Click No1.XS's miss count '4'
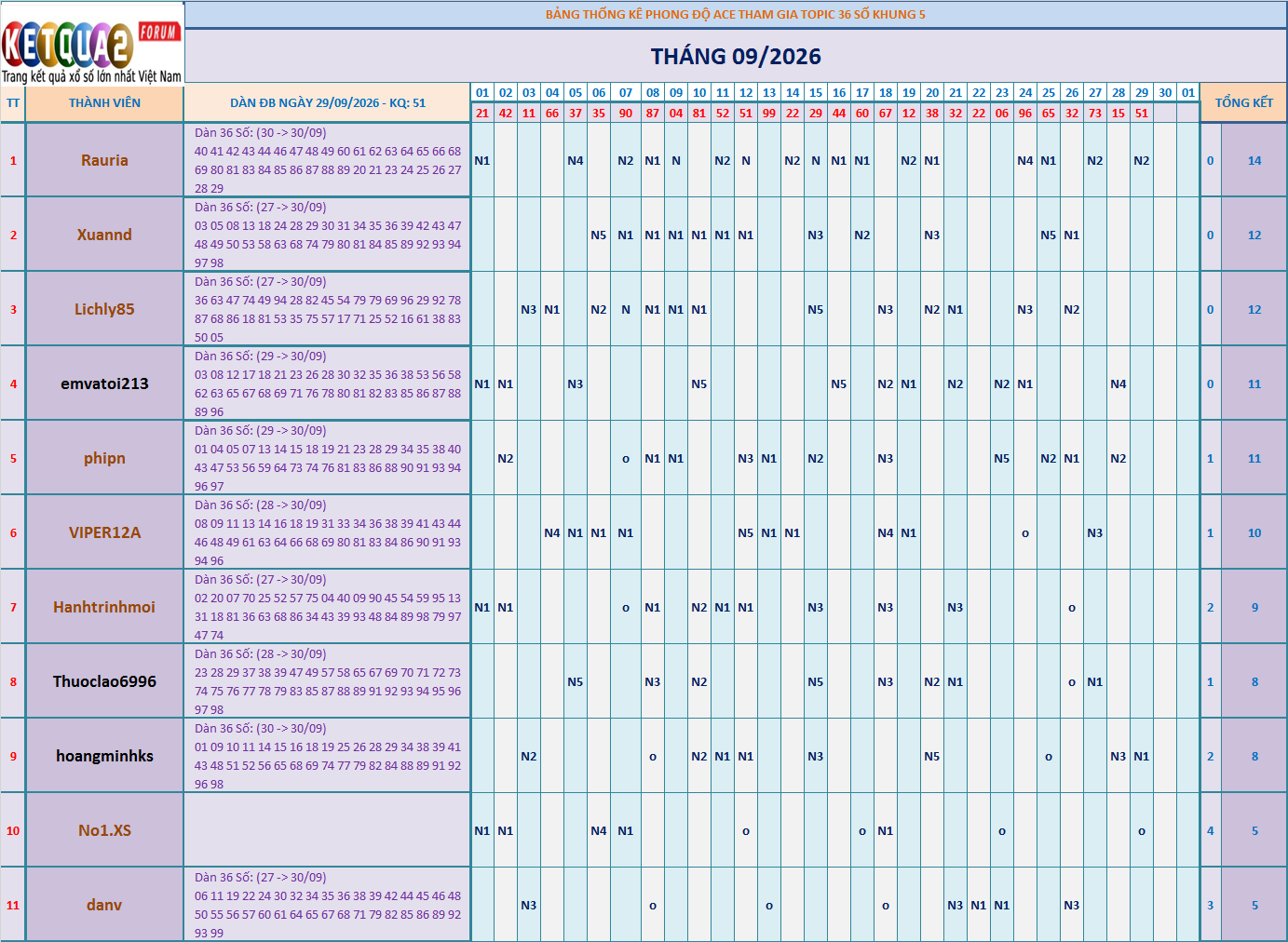Image resolution: width=1288 pixels, height=942 pixels. 1211,830
